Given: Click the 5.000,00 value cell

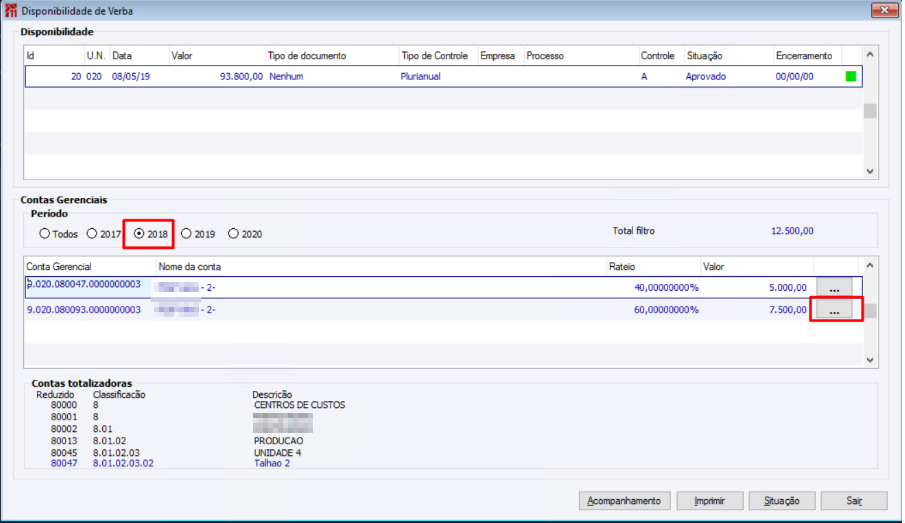Looking at the screenshot, I should click(x=788, y=287).
